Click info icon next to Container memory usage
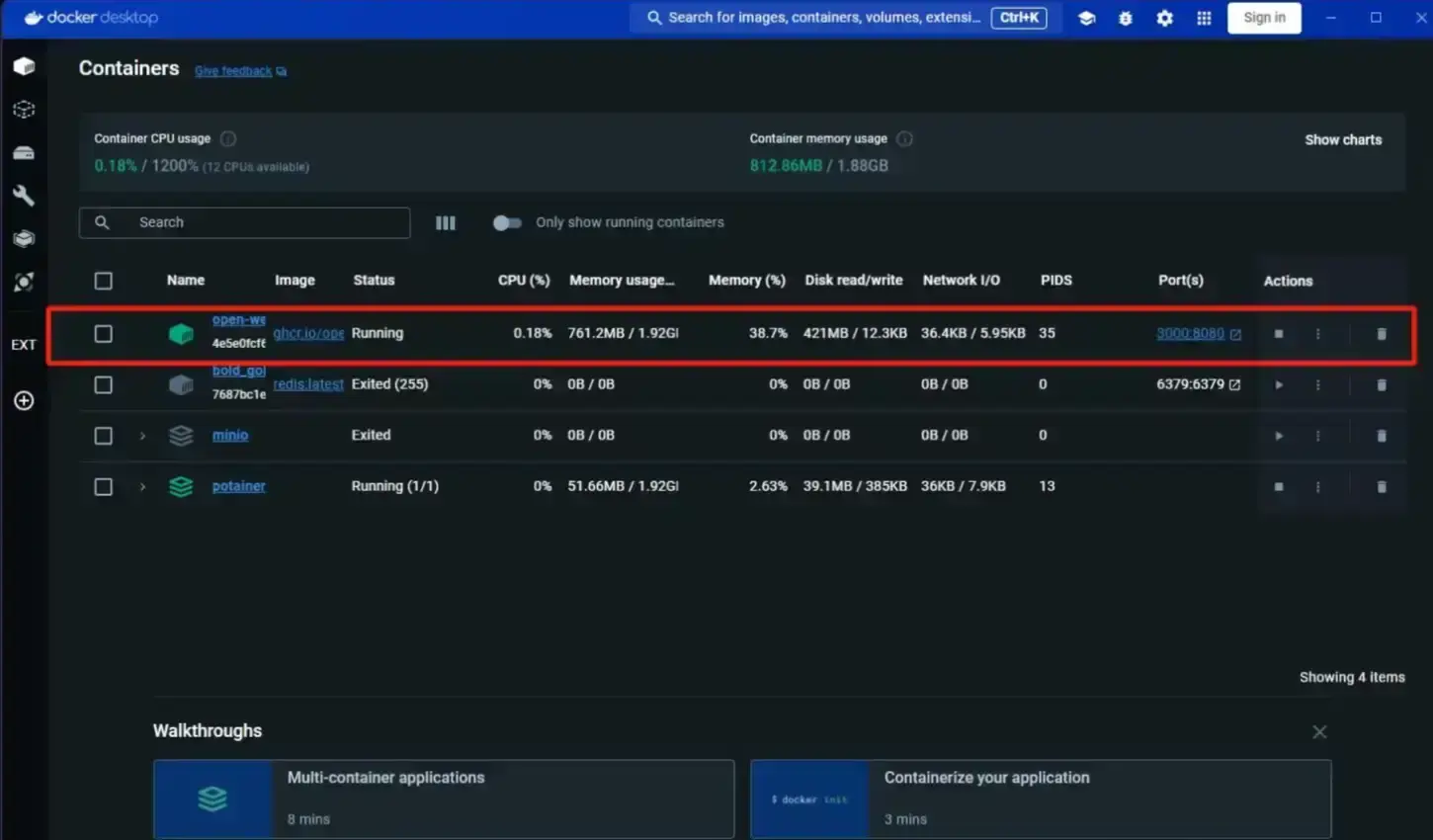Screen dimensions: 1433x840 click(904, 138)
